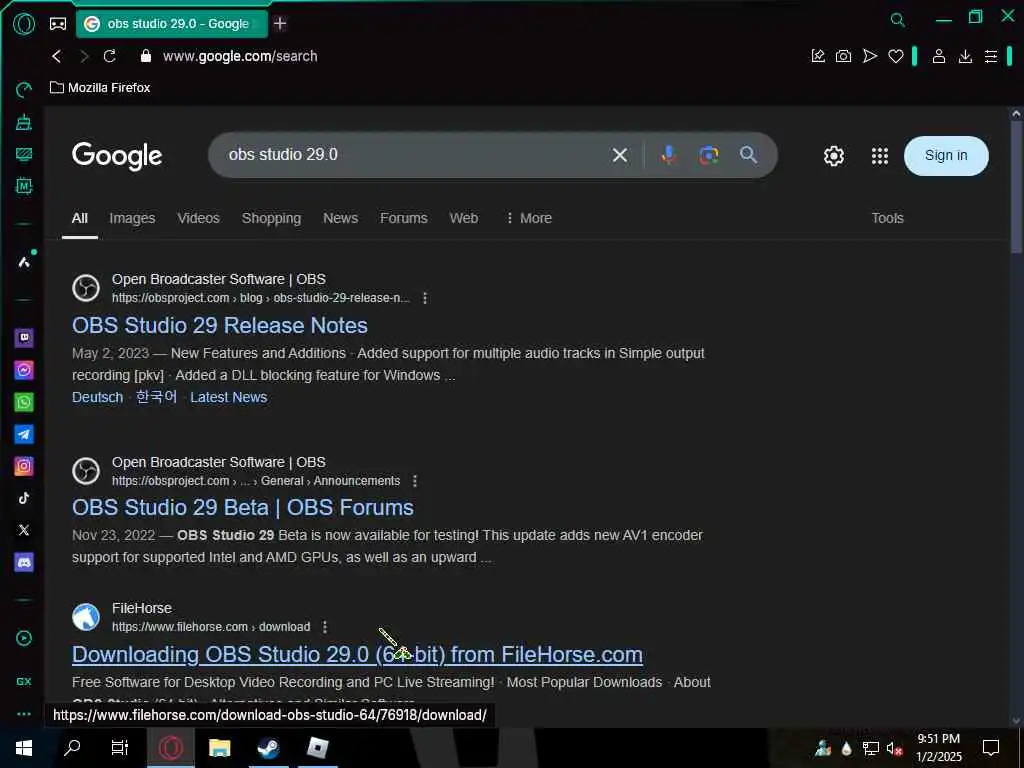Viewport: 1024px width, 768px height.
Task: Search open tabs via magnifier icon
Action: click(898, 20)
